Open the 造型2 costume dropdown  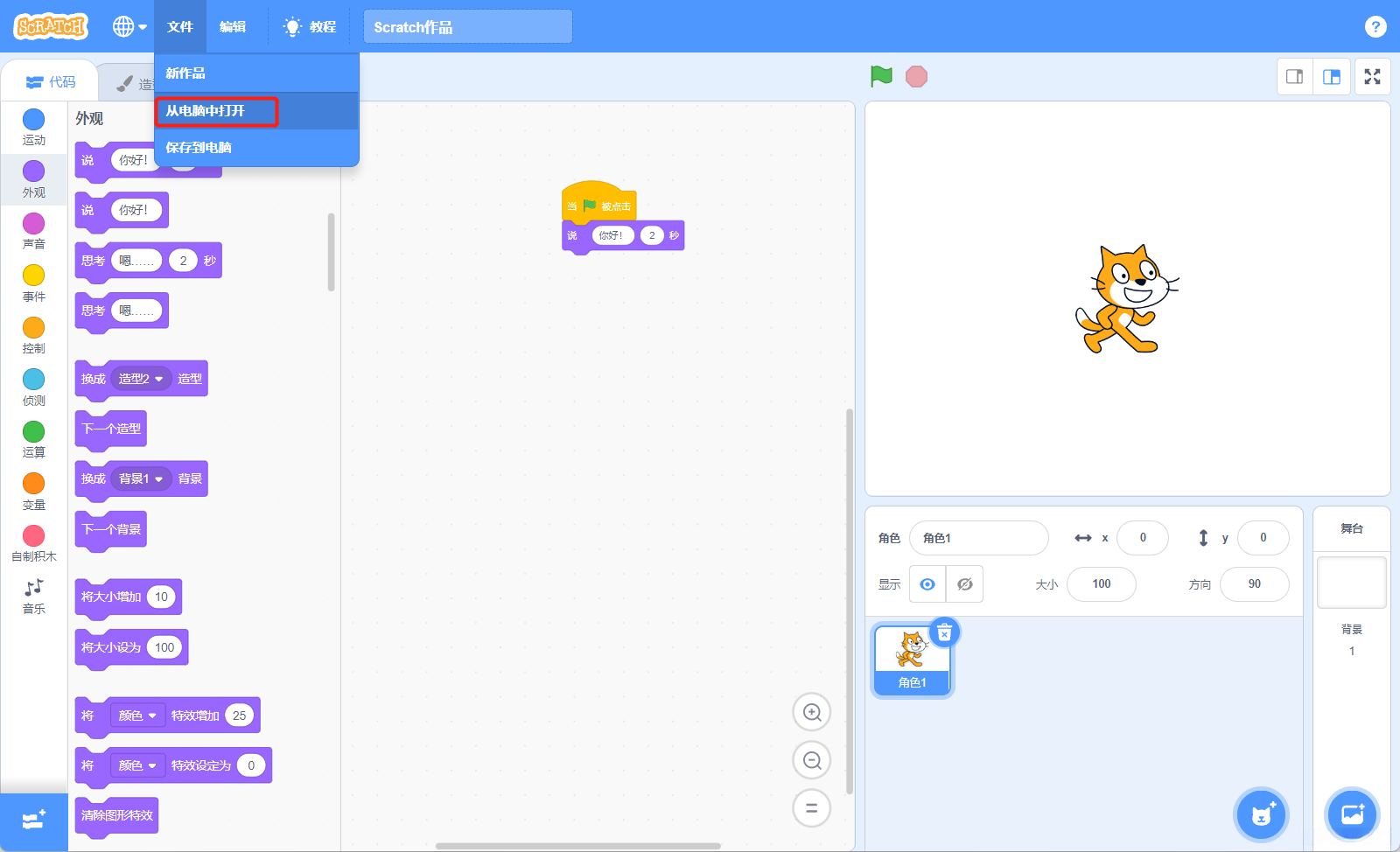click(141, 379)
